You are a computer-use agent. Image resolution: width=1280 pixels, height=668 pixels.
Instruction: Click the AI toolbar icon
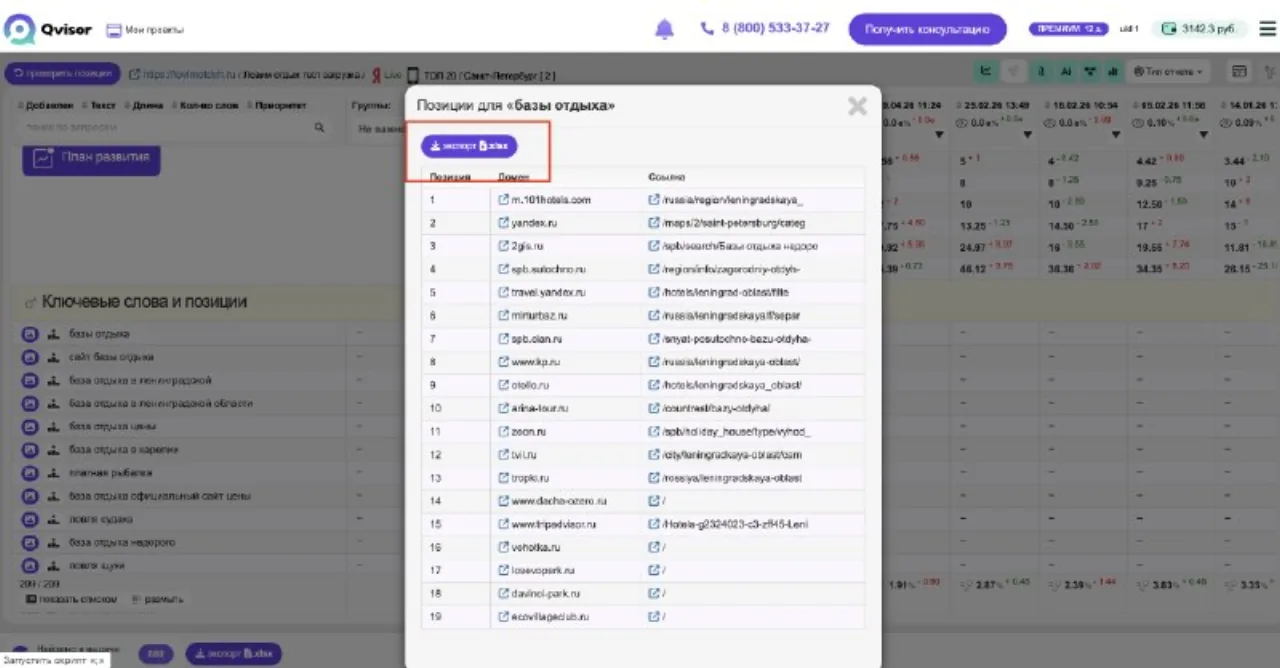point(1066,71)
